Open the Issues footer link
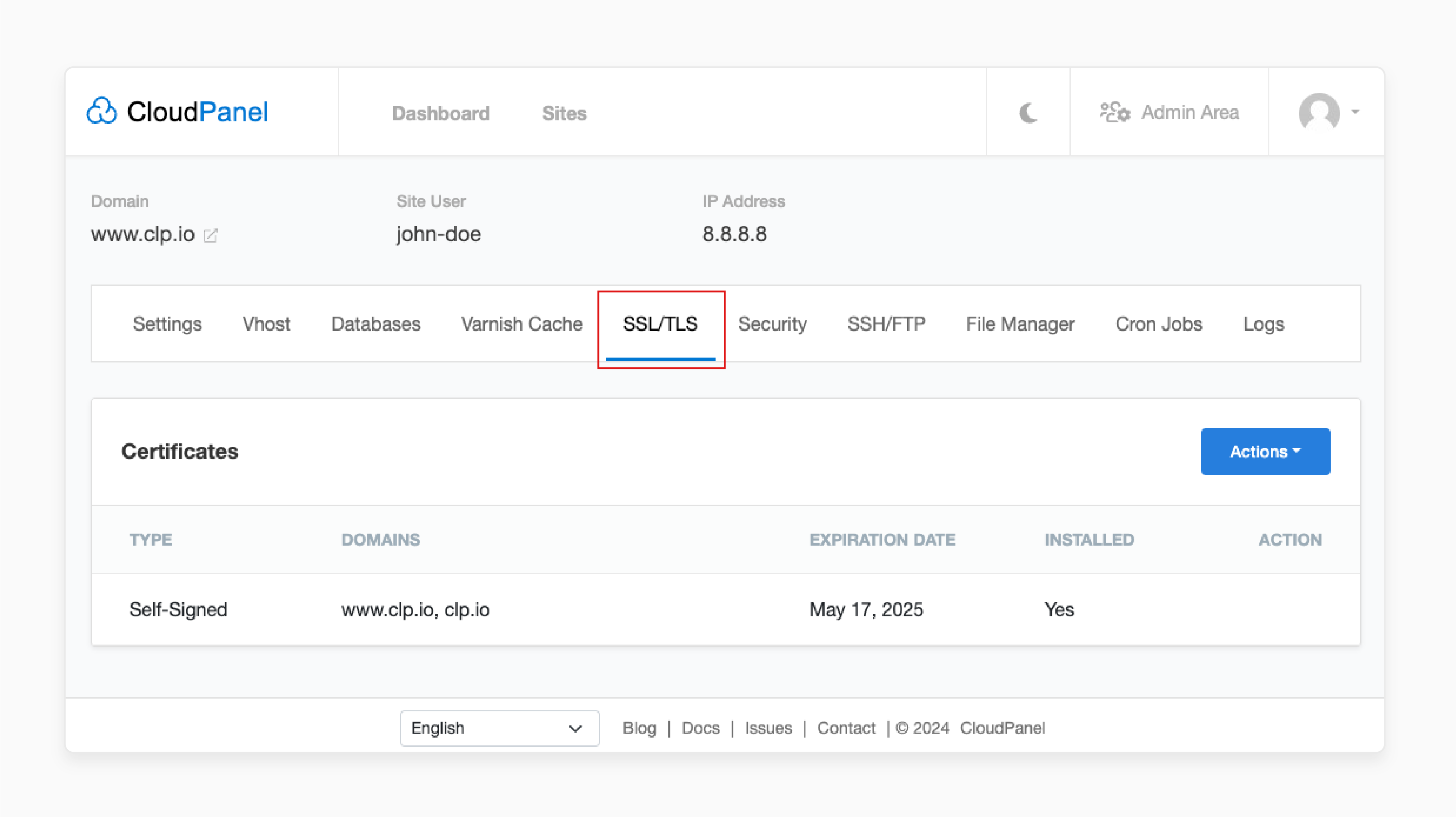The height and width of the screenshot is (817, 1456). click(x=768, y=728)
